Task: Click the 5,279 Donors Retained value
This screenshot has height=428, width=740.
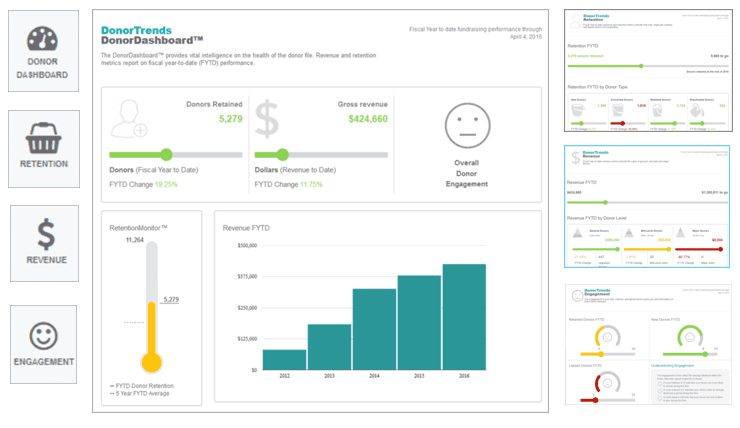Action: pyautogui.click(x=230, y=119)
